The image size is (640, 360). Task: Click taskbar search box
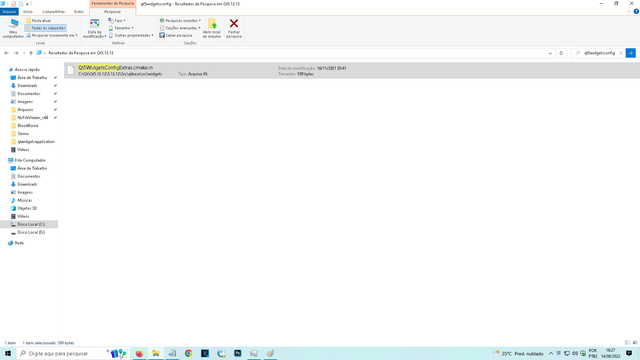click(73, 353)
